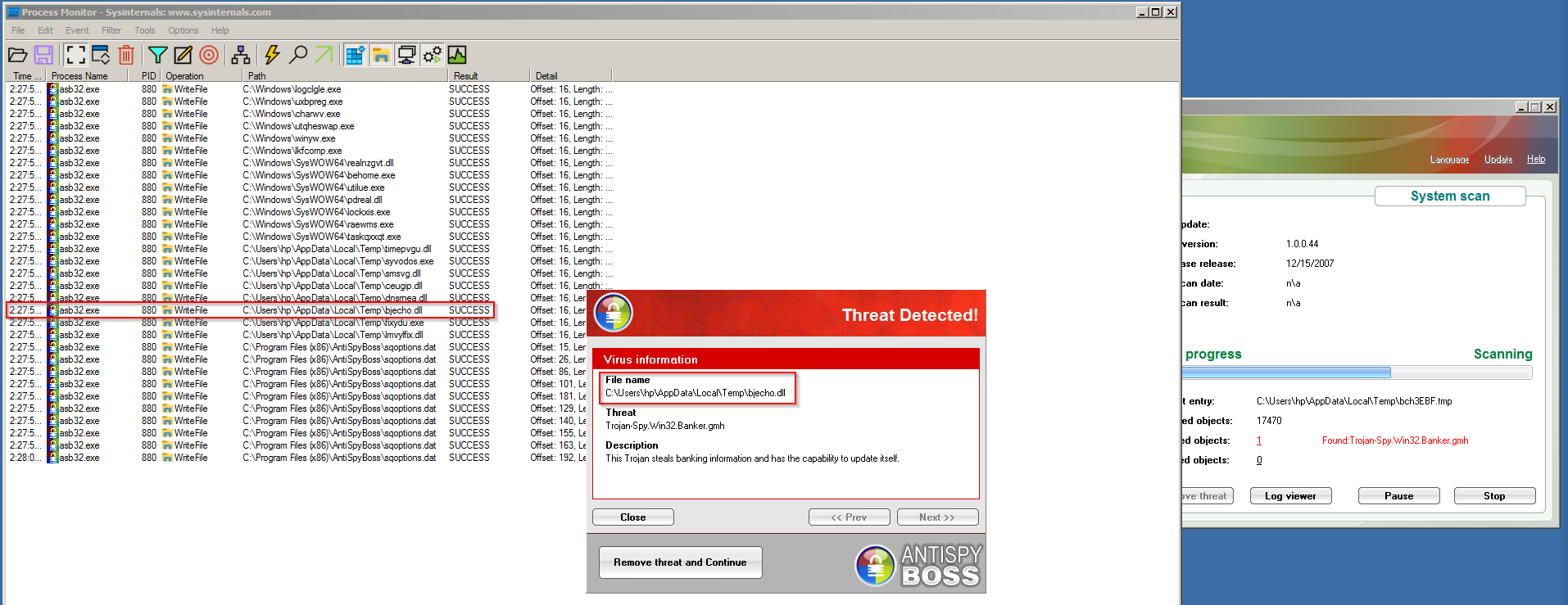Image resolution: width=1568 pixels, height=605 pixels.
Task: Click the Next >> button
Action: [937, 517]
